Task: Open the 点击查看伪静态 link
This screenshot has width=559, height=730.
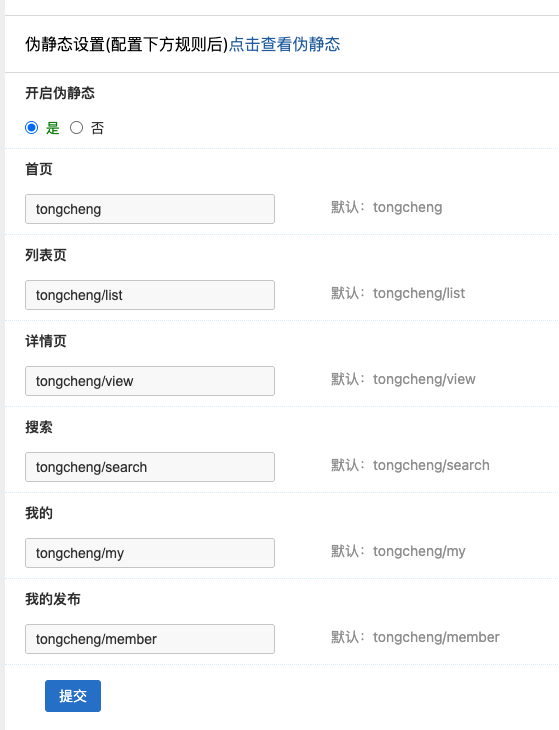Action: click(284, 44)
